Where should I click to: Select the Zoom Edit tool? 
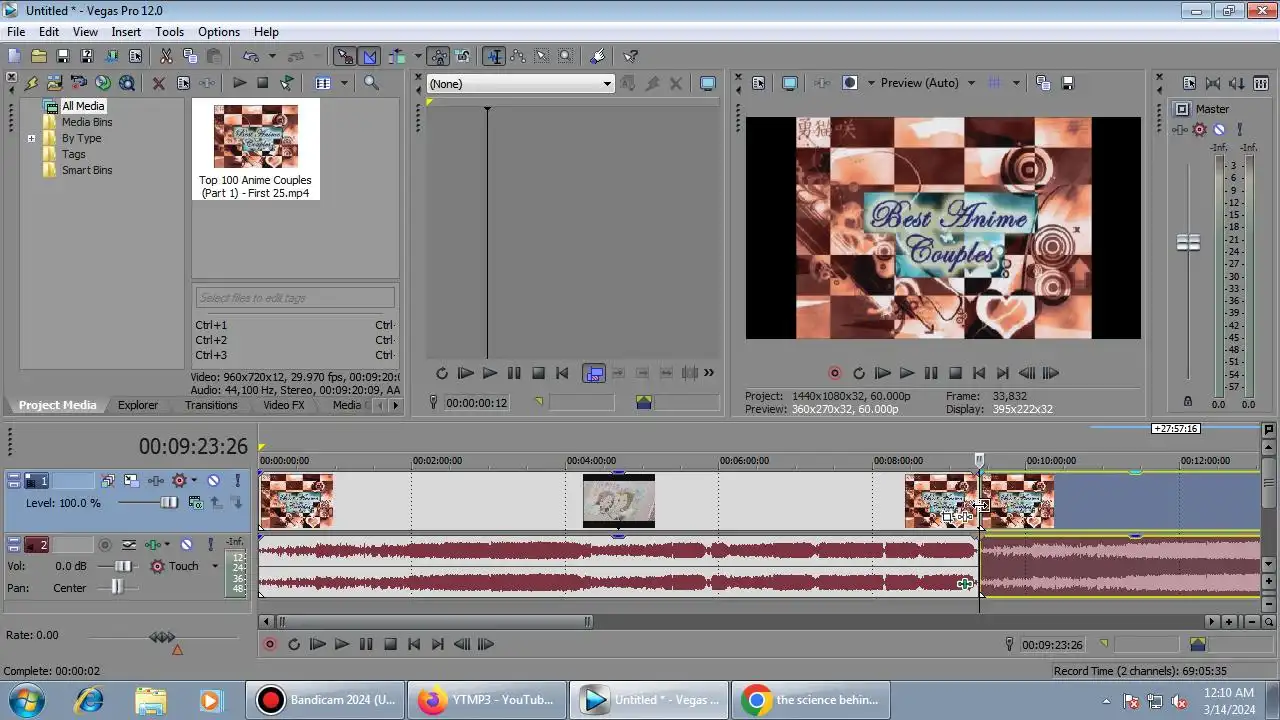(x=566, y=57)
